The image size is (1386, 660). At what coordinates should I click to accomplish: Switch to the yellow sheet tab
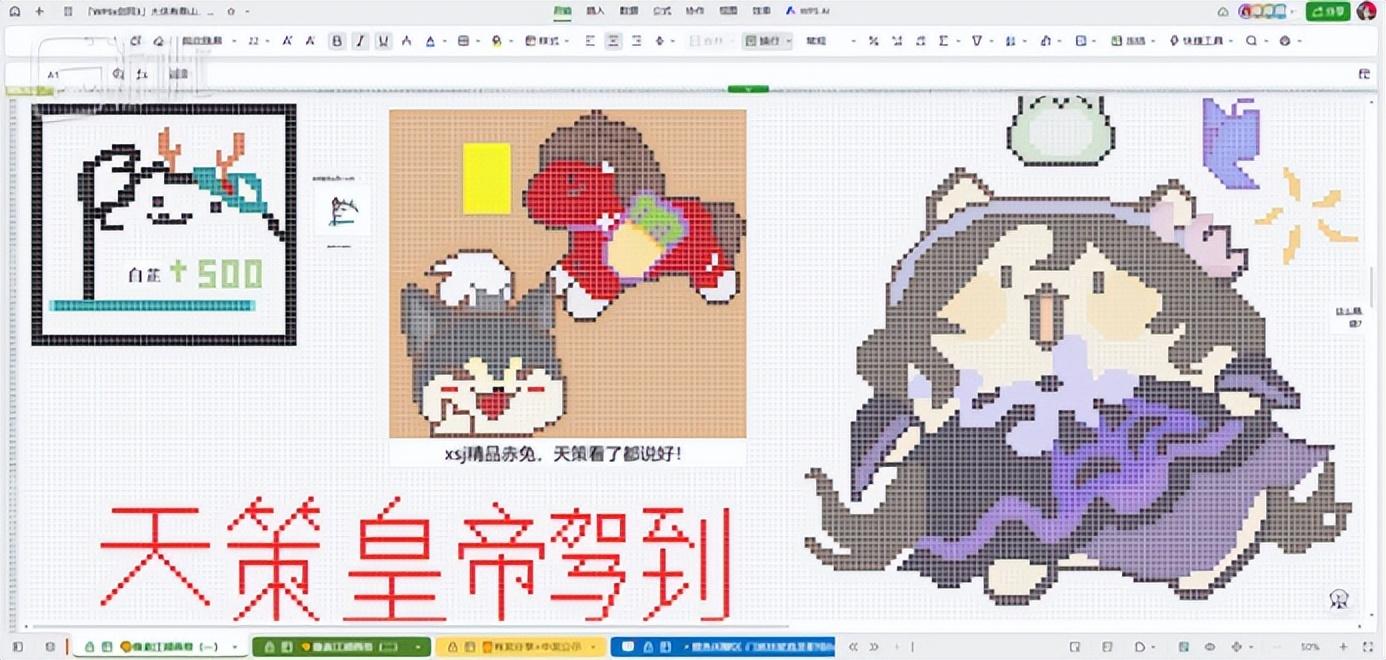[x=520, y=647]
